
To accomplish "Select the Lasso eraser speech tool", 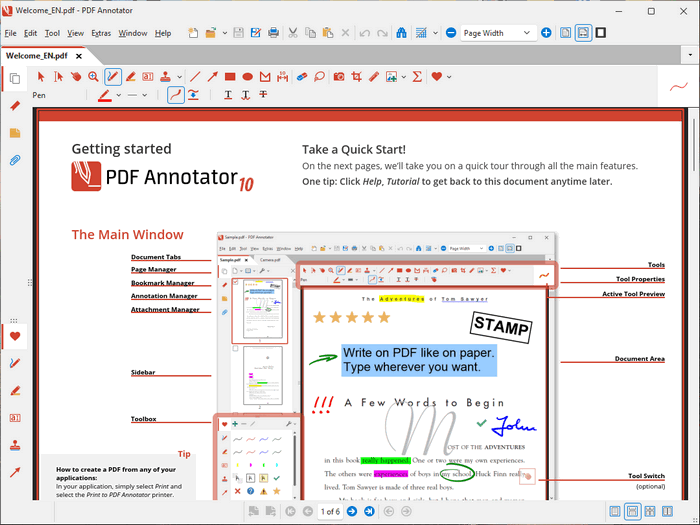I will [319, 77].
